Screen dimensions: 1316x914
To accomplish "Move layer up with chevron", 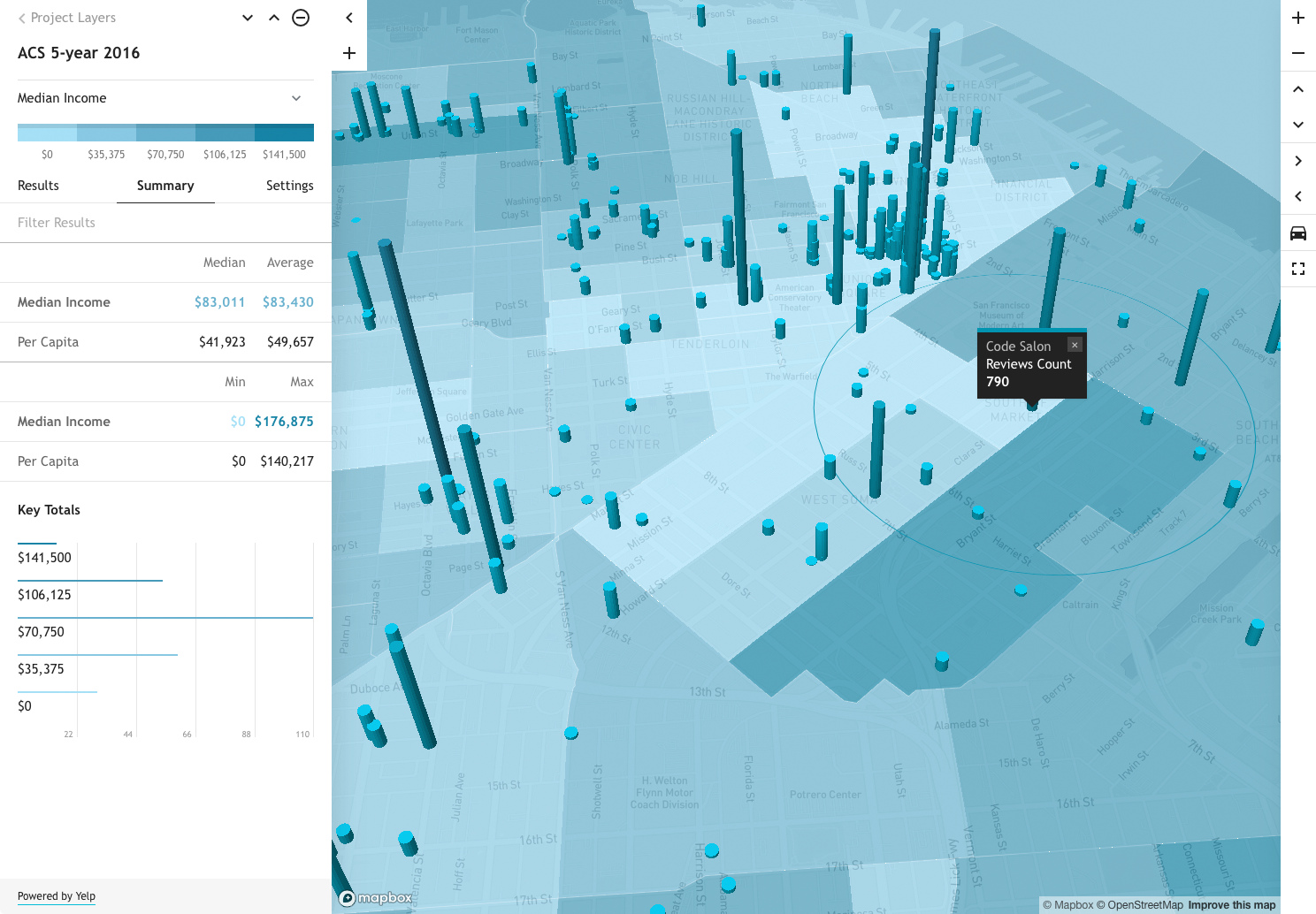I will point(274,18).
